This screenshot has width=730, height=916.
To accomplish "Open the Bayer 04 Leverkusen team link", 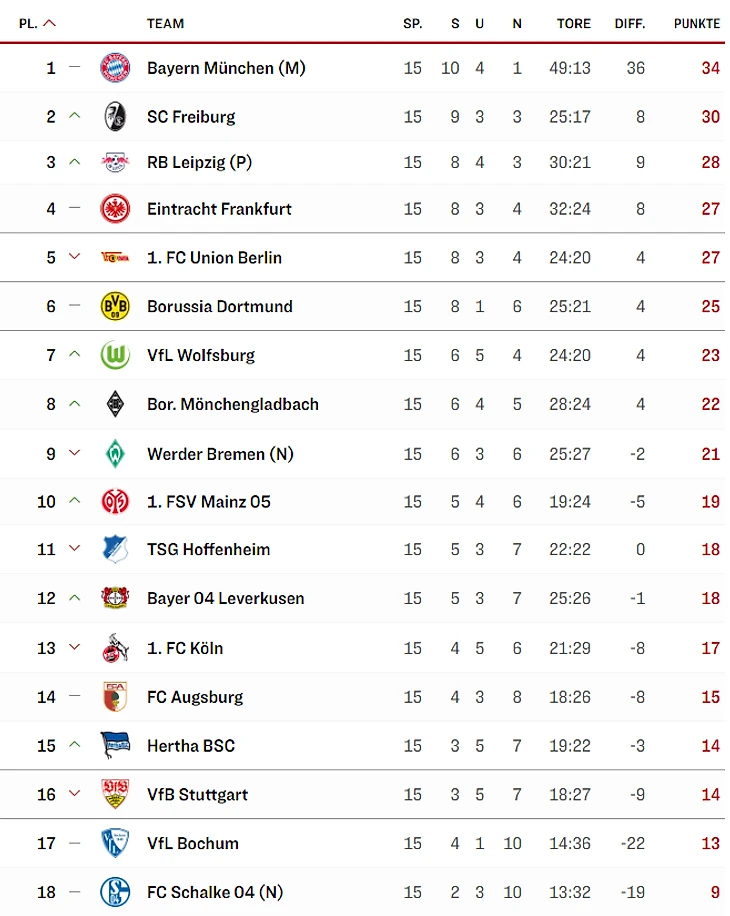I will tap(225, 598).
